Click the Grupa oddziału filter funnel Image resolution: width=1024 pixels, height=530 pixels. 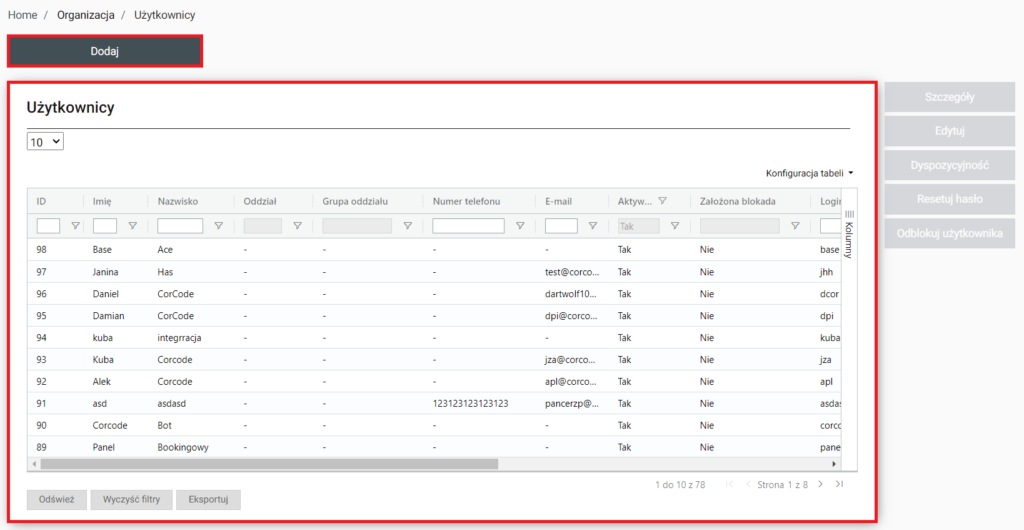[x=407, y=226]
